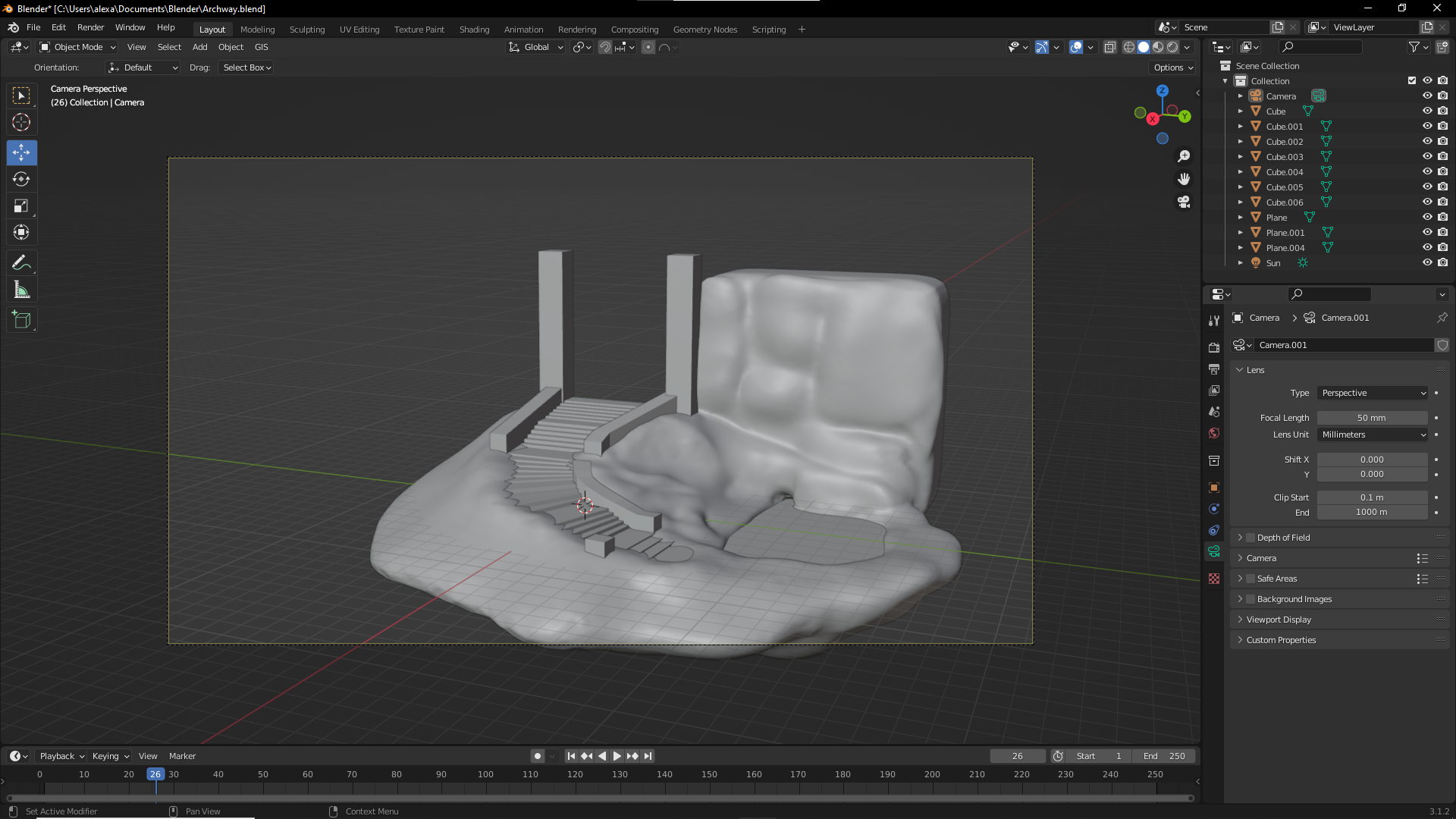
Task: Select the Add Cube tool
Action: (x=21, y=320)
